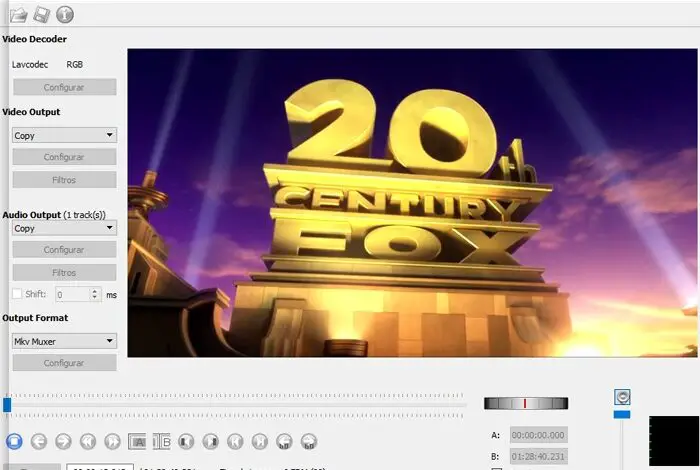
Task: Adjust the blue volume slider handle
Action: point(622,415)
